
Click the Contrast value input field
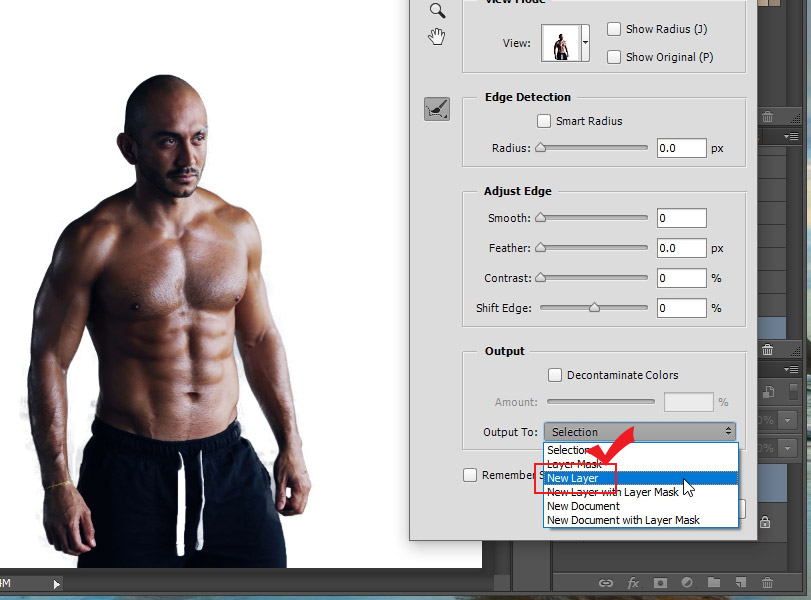pos(682,278)
